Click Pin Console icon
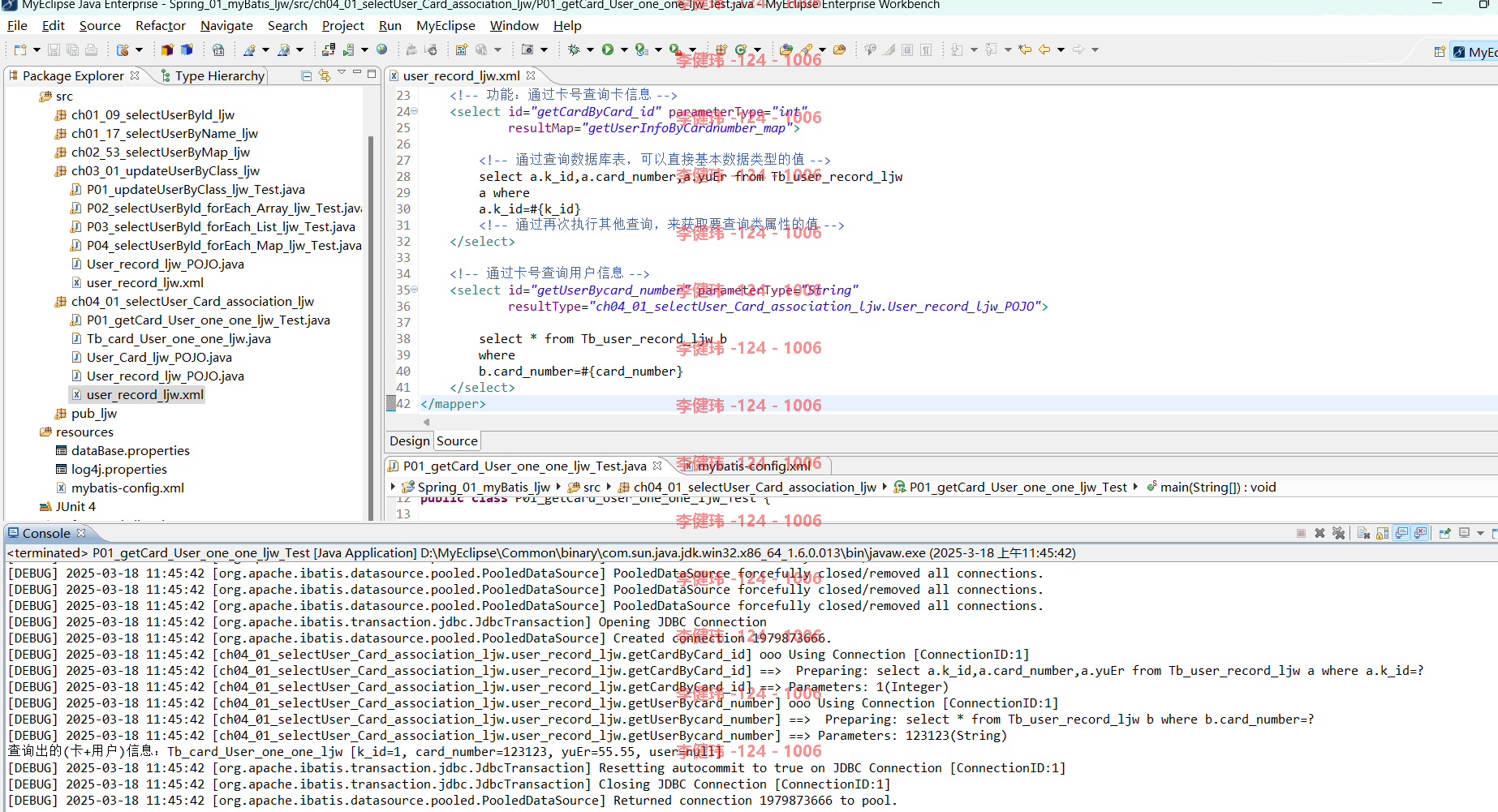 tap(1444, 533)
